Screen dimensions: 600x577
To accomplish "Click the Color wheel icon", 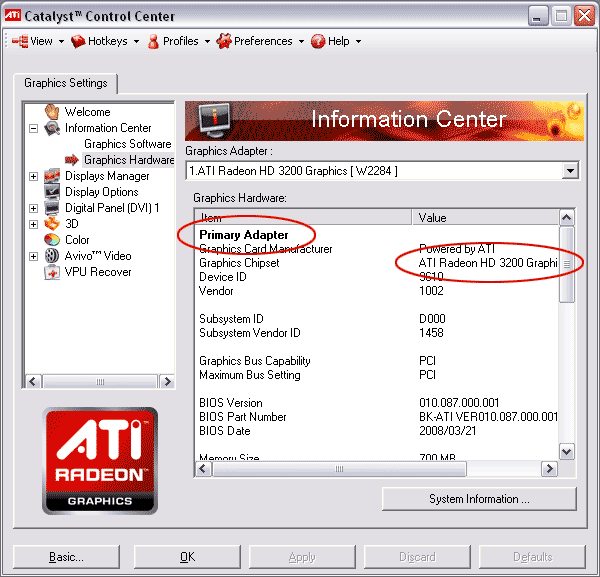I will 52,240.
